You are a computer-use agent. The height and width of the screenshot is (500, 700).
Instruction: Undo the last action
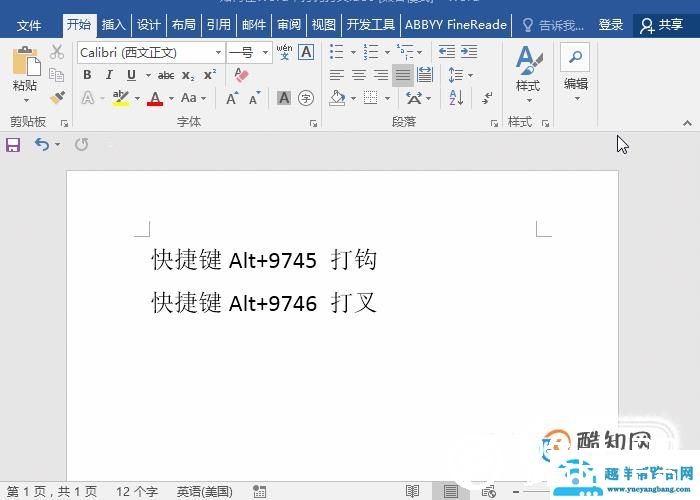[42, 145]
